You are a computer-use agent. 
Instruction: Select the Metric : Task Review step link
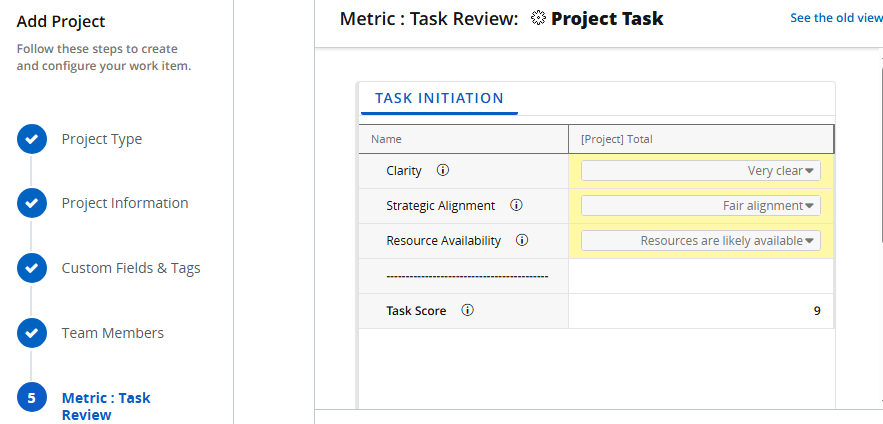tap(106, 405)
